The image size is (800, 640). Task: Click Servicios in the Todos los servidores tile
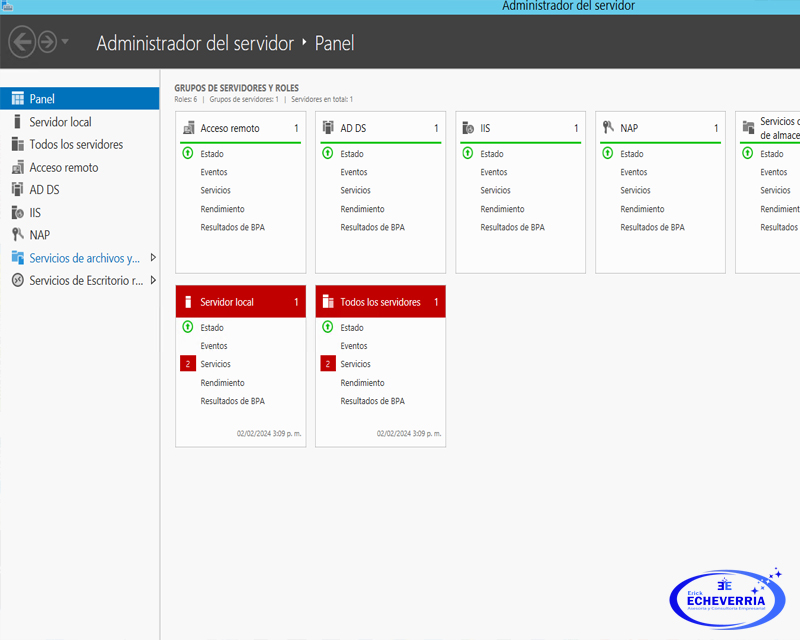coord(355,364)
